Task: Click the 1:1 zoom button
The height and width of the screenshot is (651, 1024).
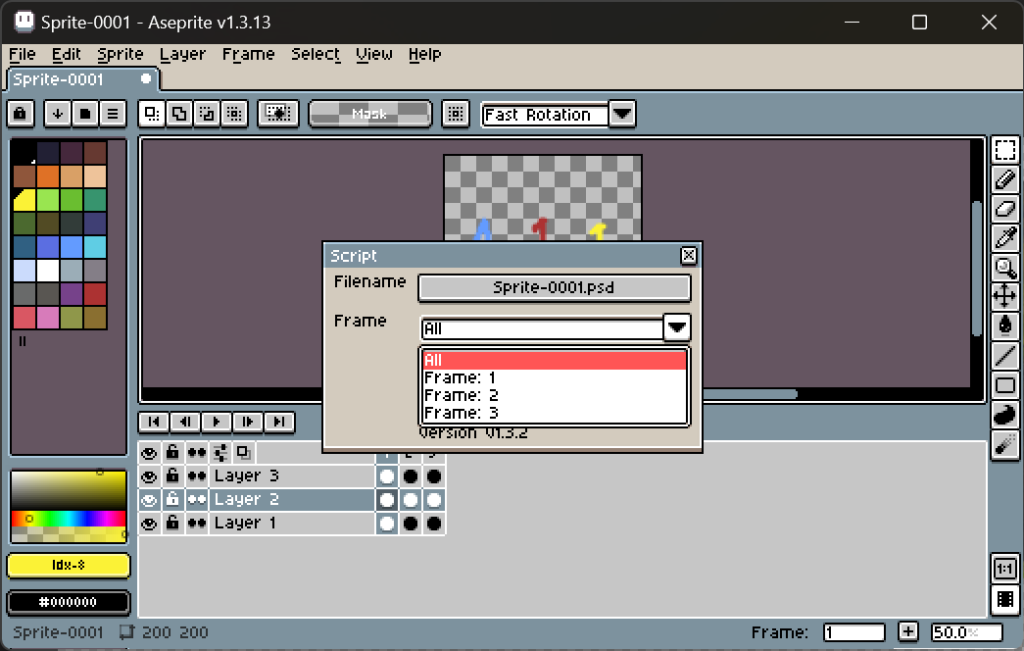Action: coord(1004,569)
